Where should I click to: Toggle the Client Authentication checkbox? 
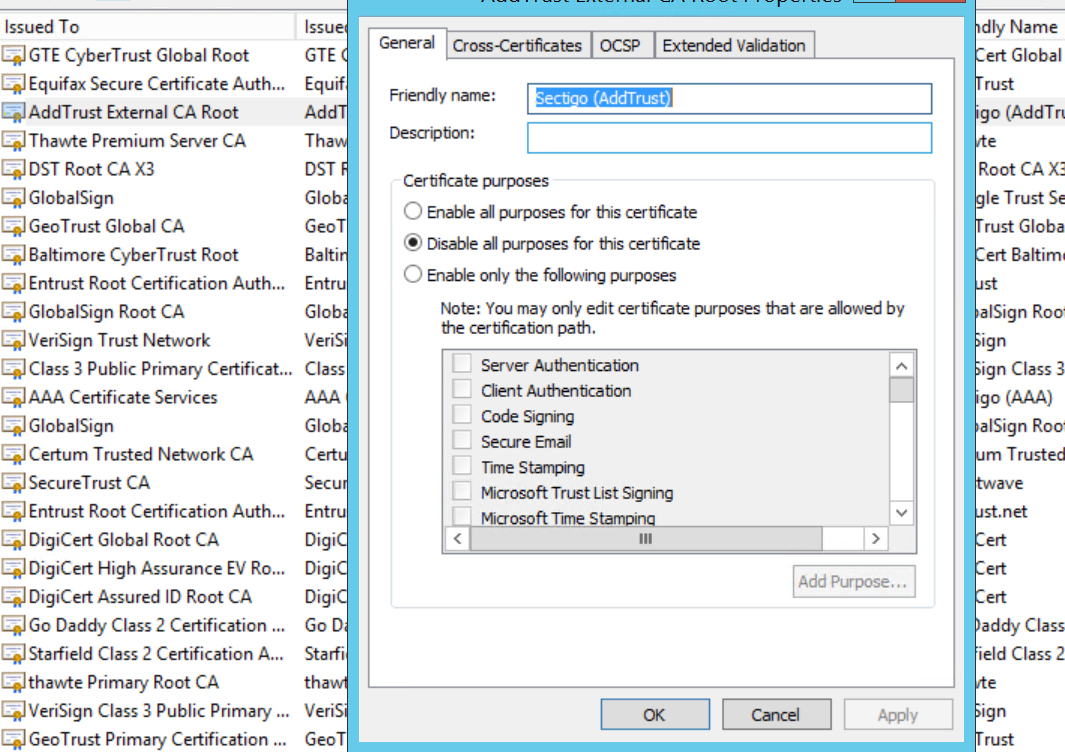click(x=462, y=389)
